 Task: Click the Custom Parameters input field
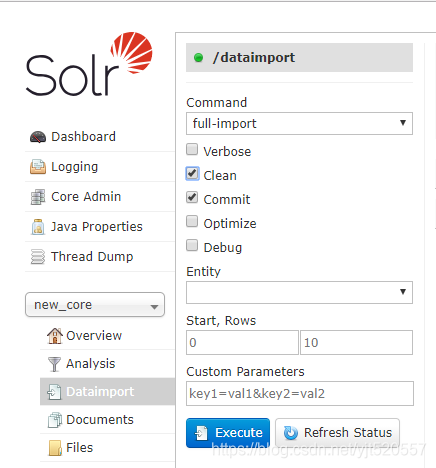click(x=300, y=394)
